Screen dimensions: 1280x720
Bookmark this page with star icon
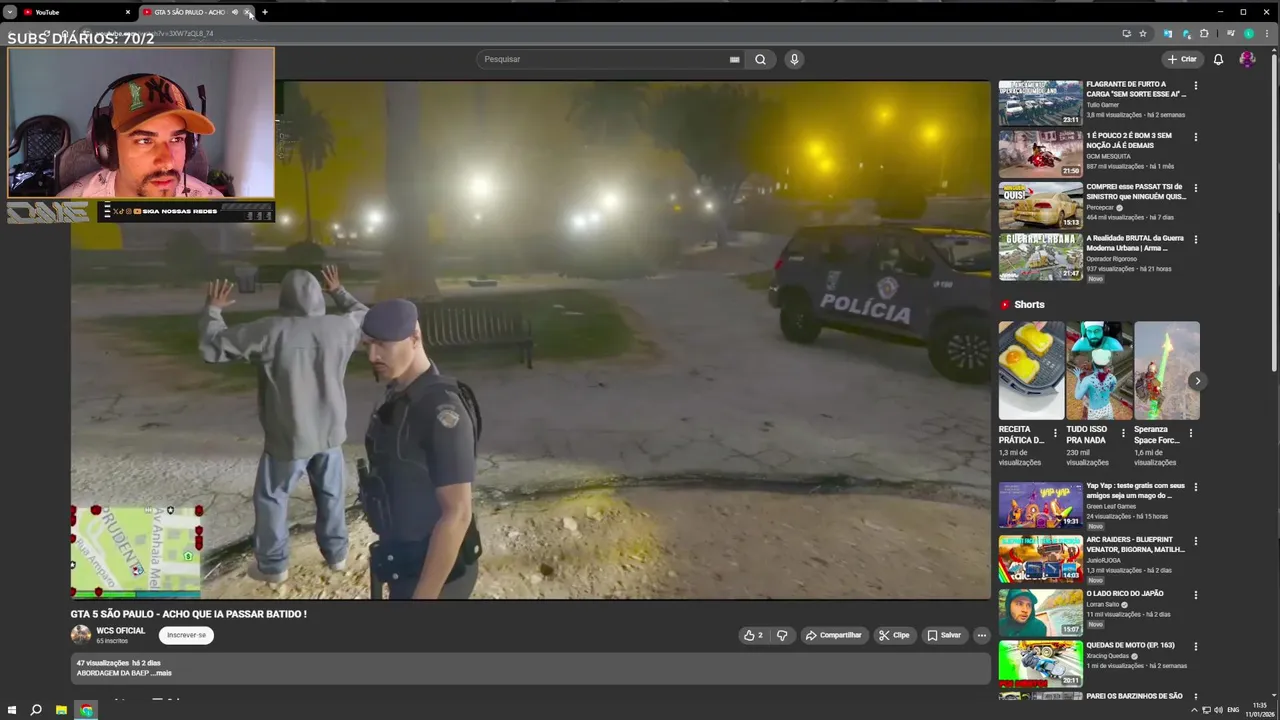pyautogui.click(x=1143, y=33)
